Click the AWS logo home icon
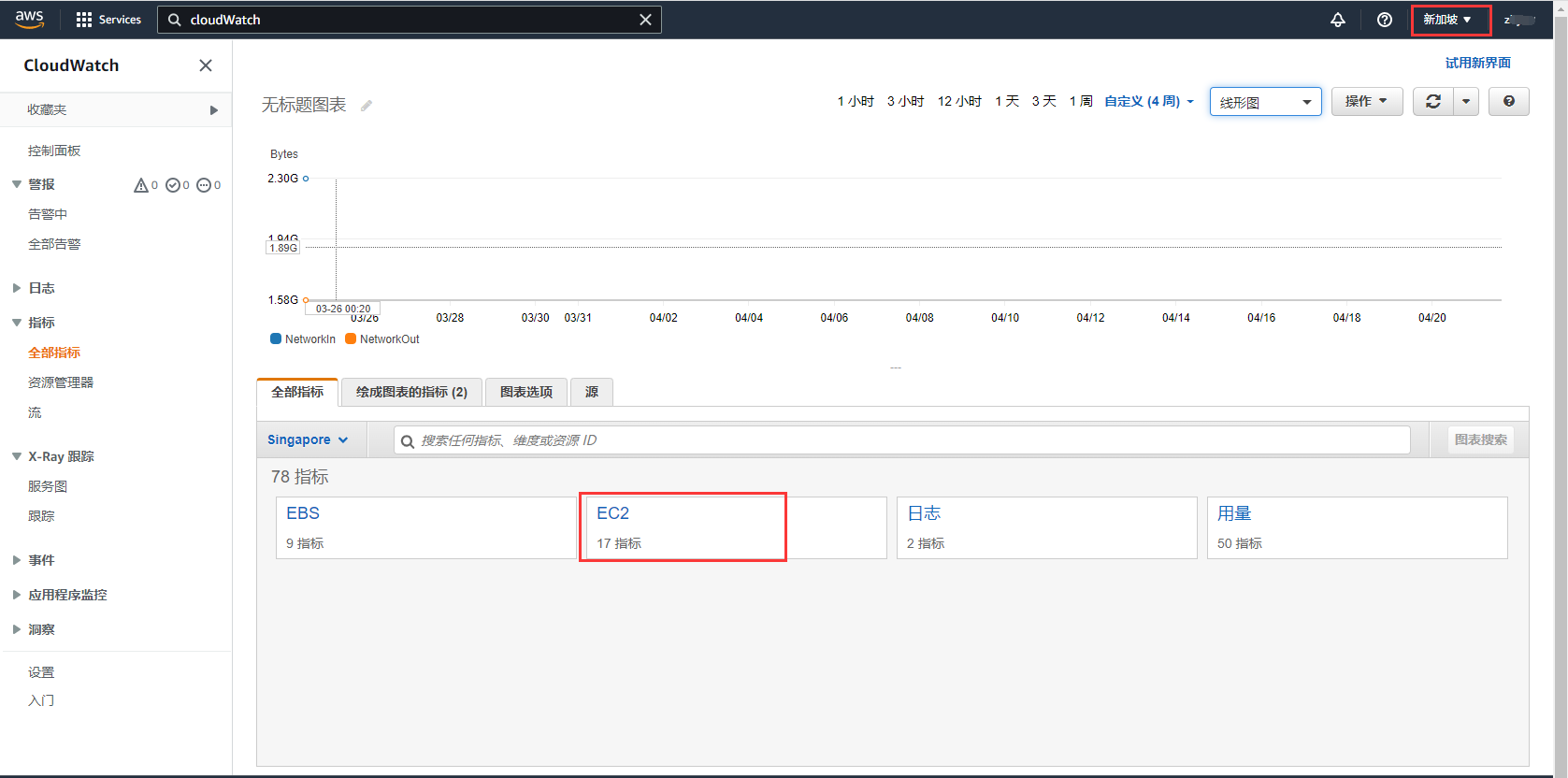Viewport: 1568px width, 778px height. tap(29, 20)
